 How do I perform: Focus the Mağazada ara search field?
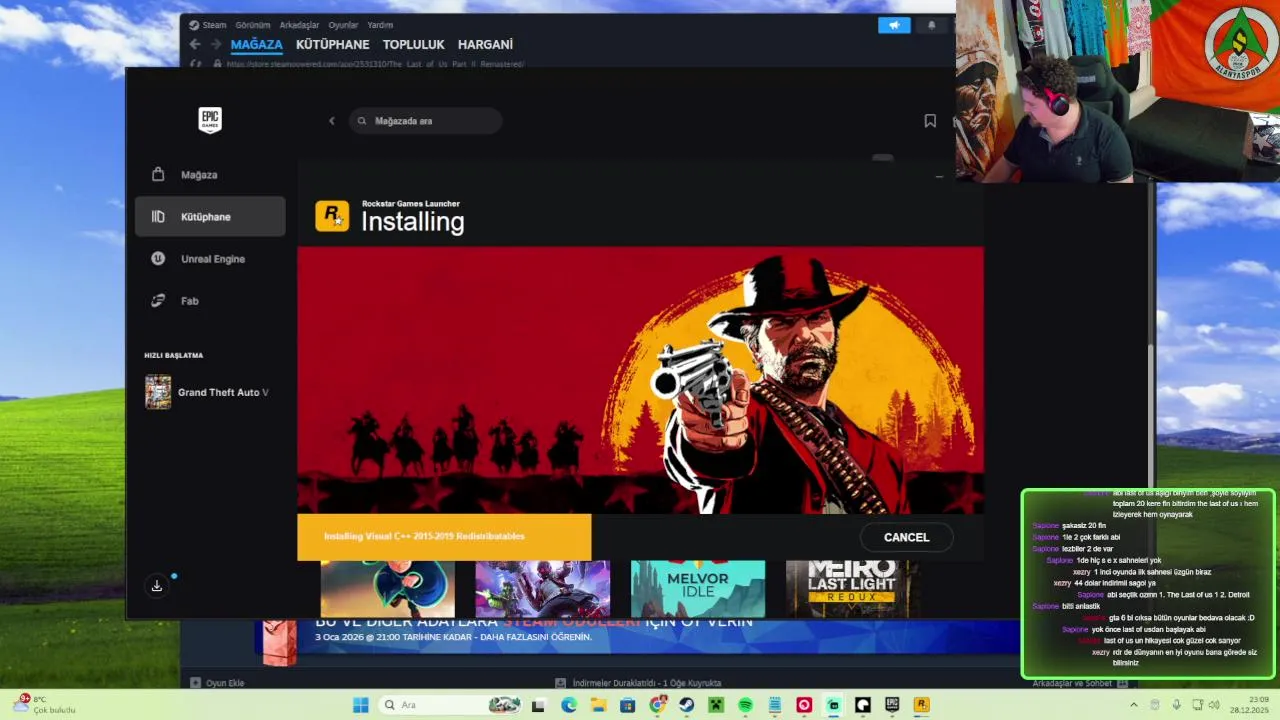pyautogui.click(x=426, y=121)
